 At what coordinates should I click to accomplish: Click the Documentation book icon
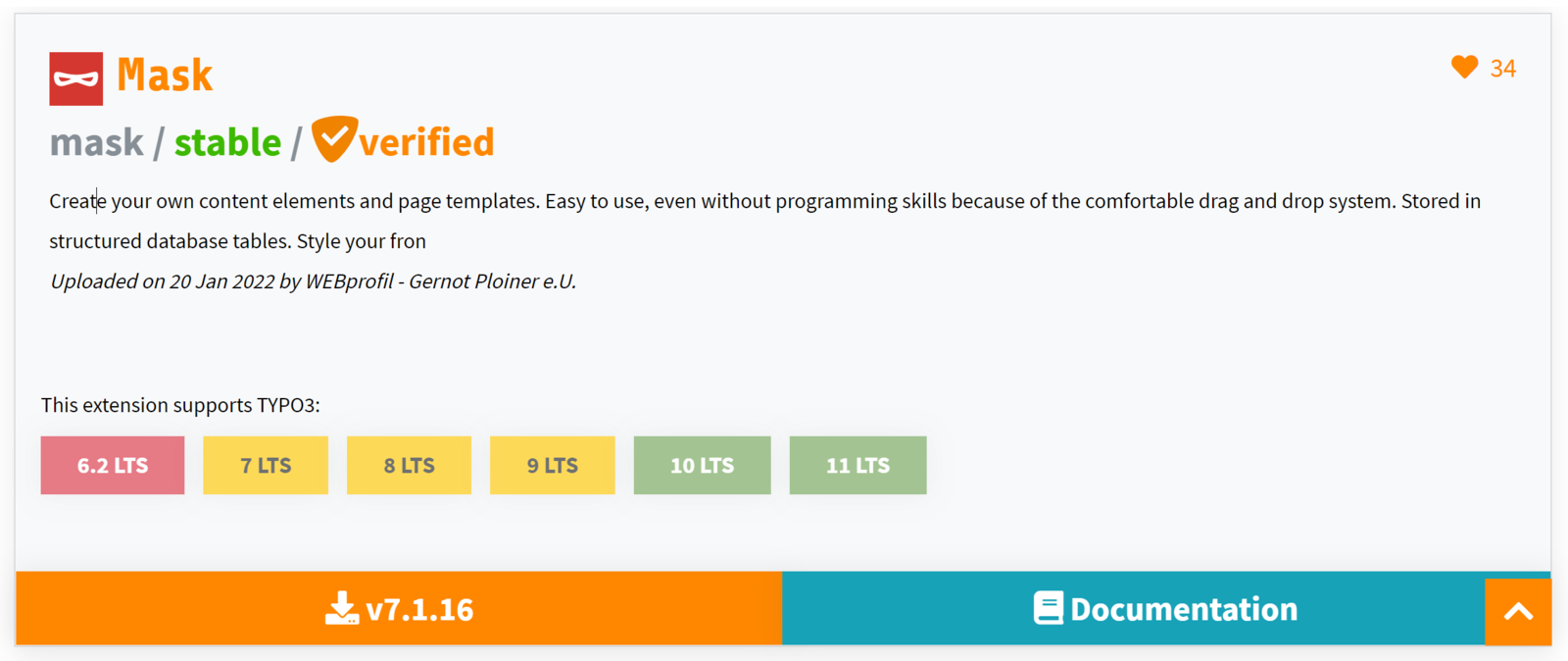point(1048,608)
